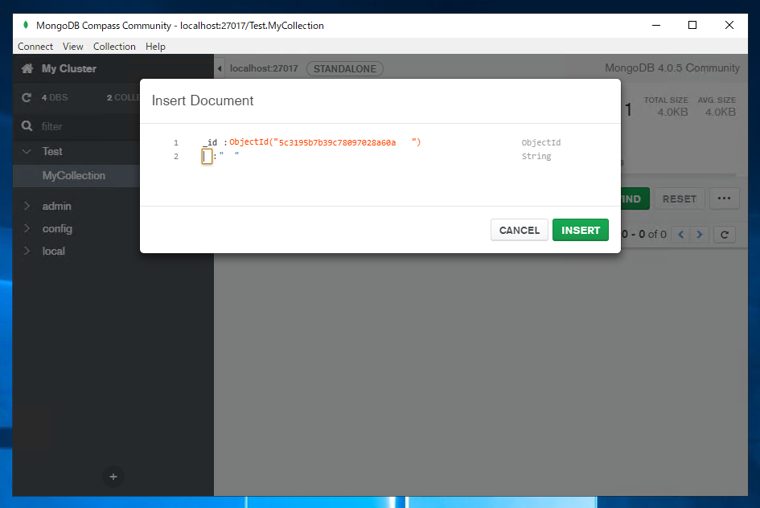Open the Connect menu

[35, 47]
